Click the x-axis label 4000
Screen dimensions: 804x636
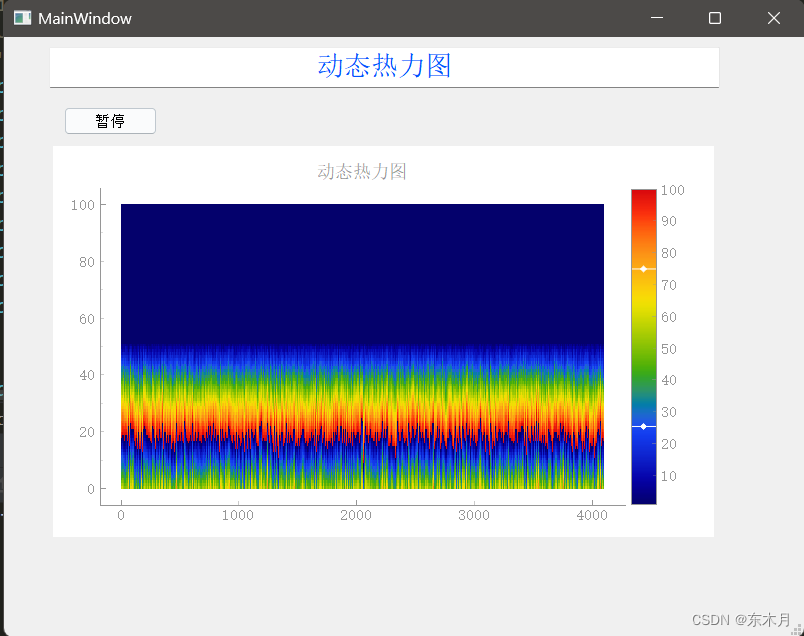592,515
